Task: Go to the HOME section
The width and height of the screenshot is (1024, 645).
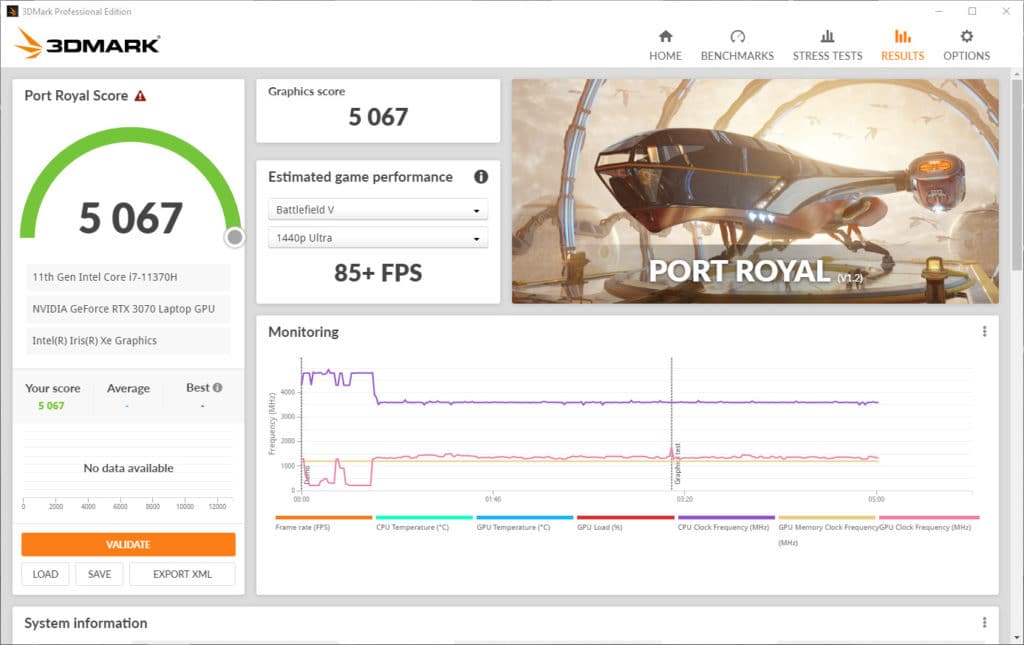Action: pos(665,46)
